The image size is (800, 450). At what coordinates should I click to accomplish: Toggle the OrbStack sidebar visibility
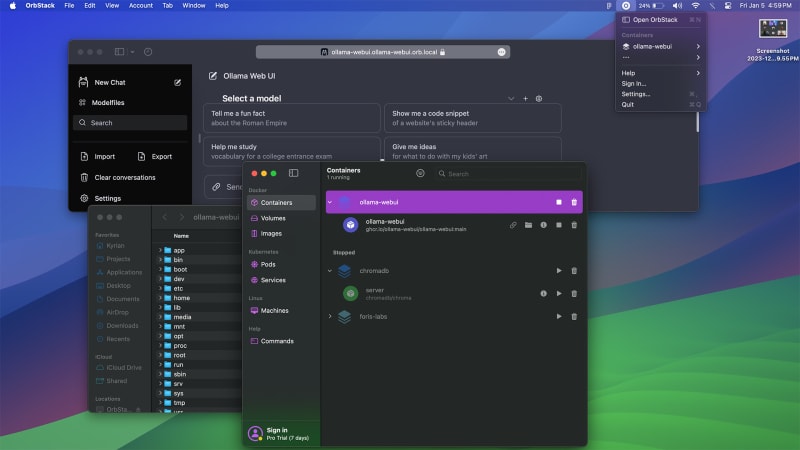click(x=293, y=173)
